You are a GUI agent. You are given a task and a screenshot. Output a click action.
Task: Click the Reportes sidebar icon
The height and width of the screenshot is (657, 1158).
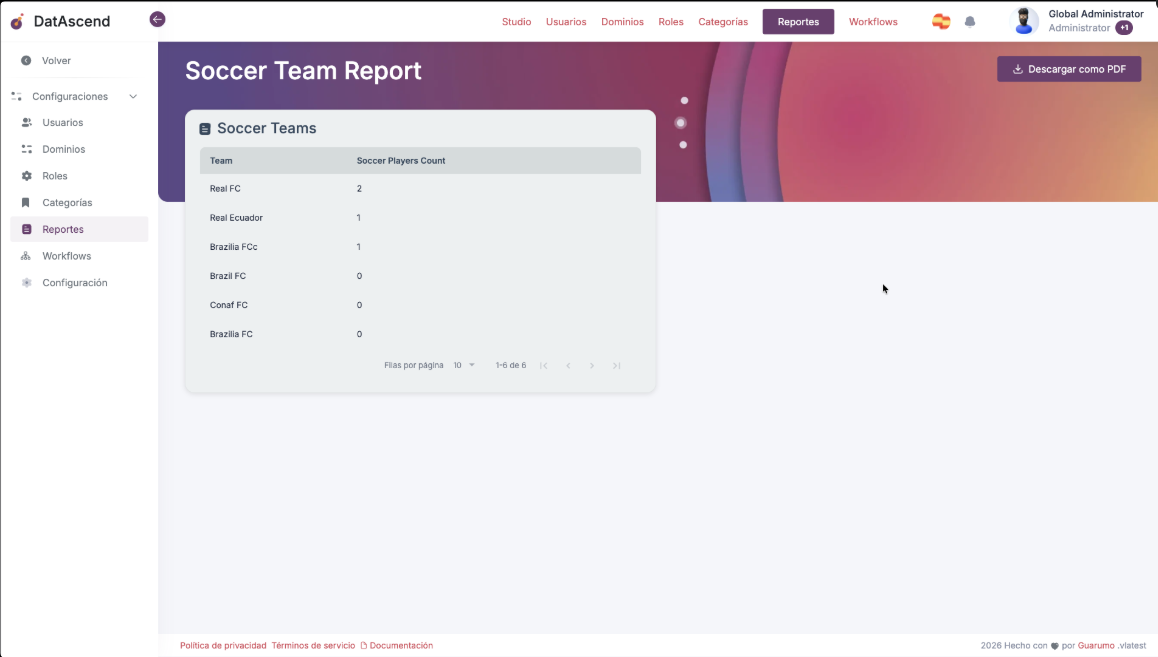pyautogui.click(x=27, y=229)
